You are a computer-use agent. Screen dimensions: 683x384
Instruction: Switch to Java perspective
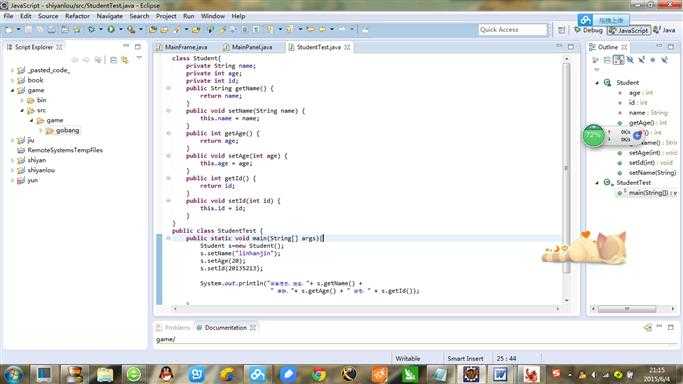coord(664,30)
